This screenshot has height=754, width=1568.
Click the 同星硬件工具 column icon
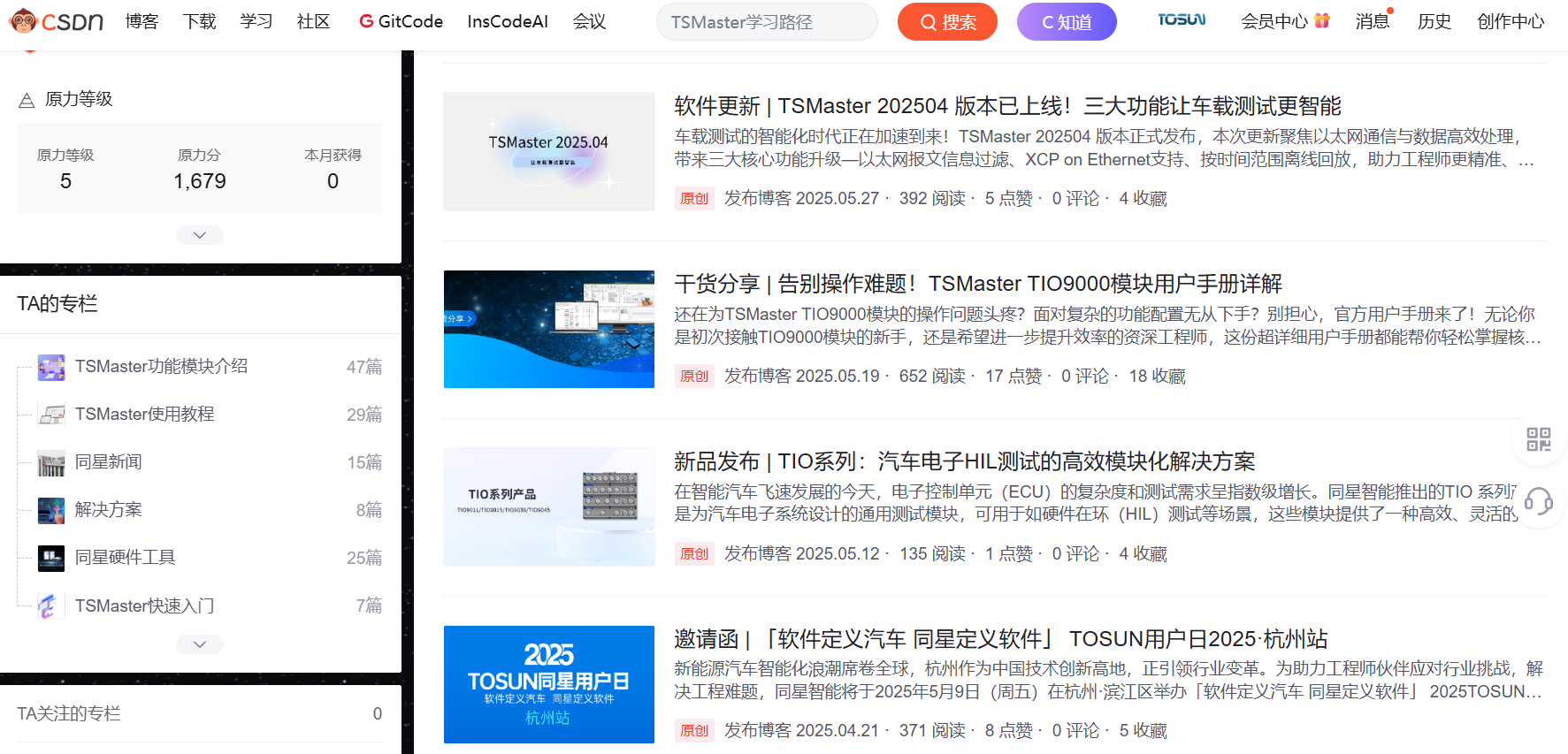[x=51, y=558]
